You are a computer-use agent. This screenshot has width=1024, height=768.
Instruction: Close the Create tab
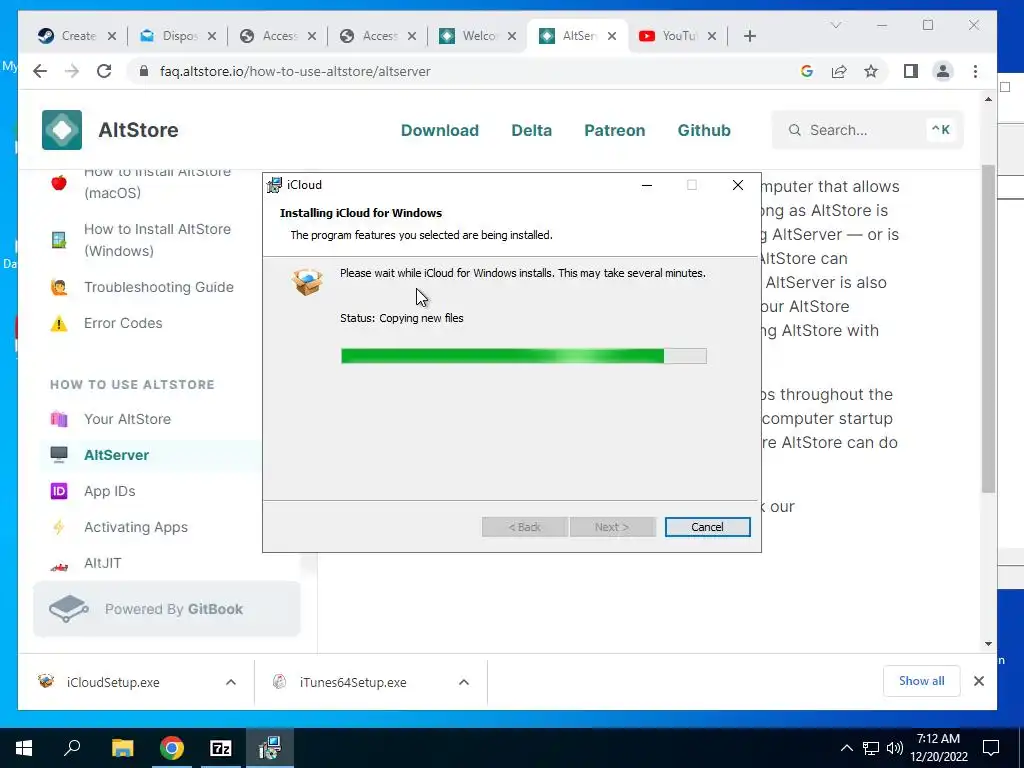(112, 36)
